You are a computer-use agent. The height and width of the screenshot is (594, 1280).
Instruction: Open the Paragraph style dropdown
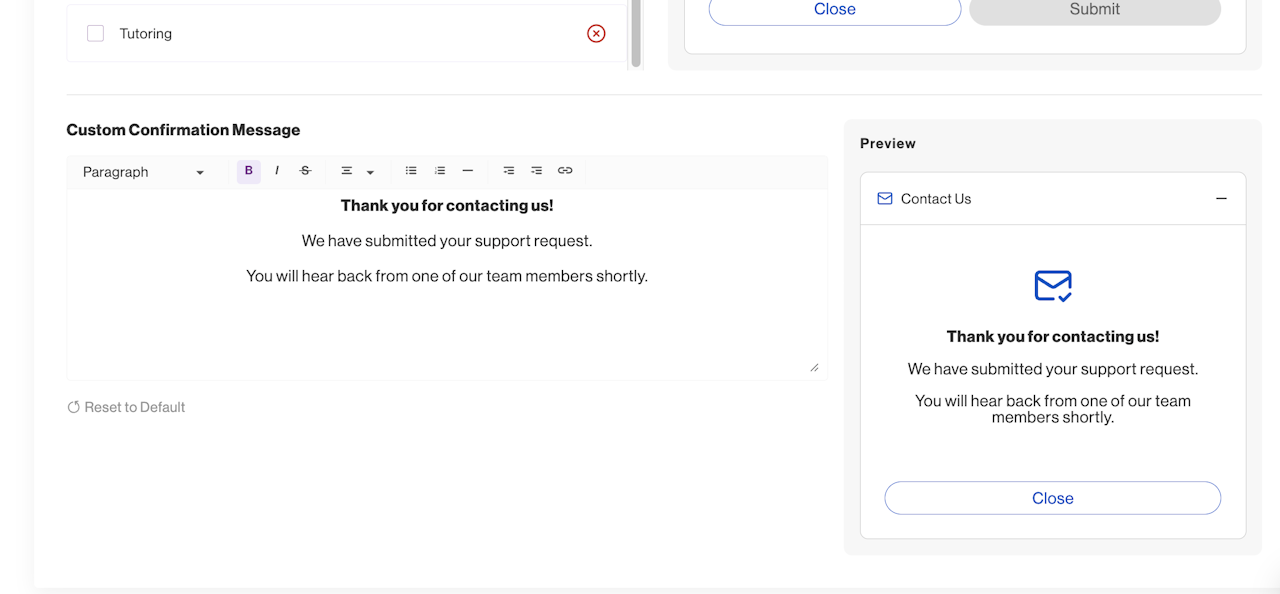tap(143, 172)
